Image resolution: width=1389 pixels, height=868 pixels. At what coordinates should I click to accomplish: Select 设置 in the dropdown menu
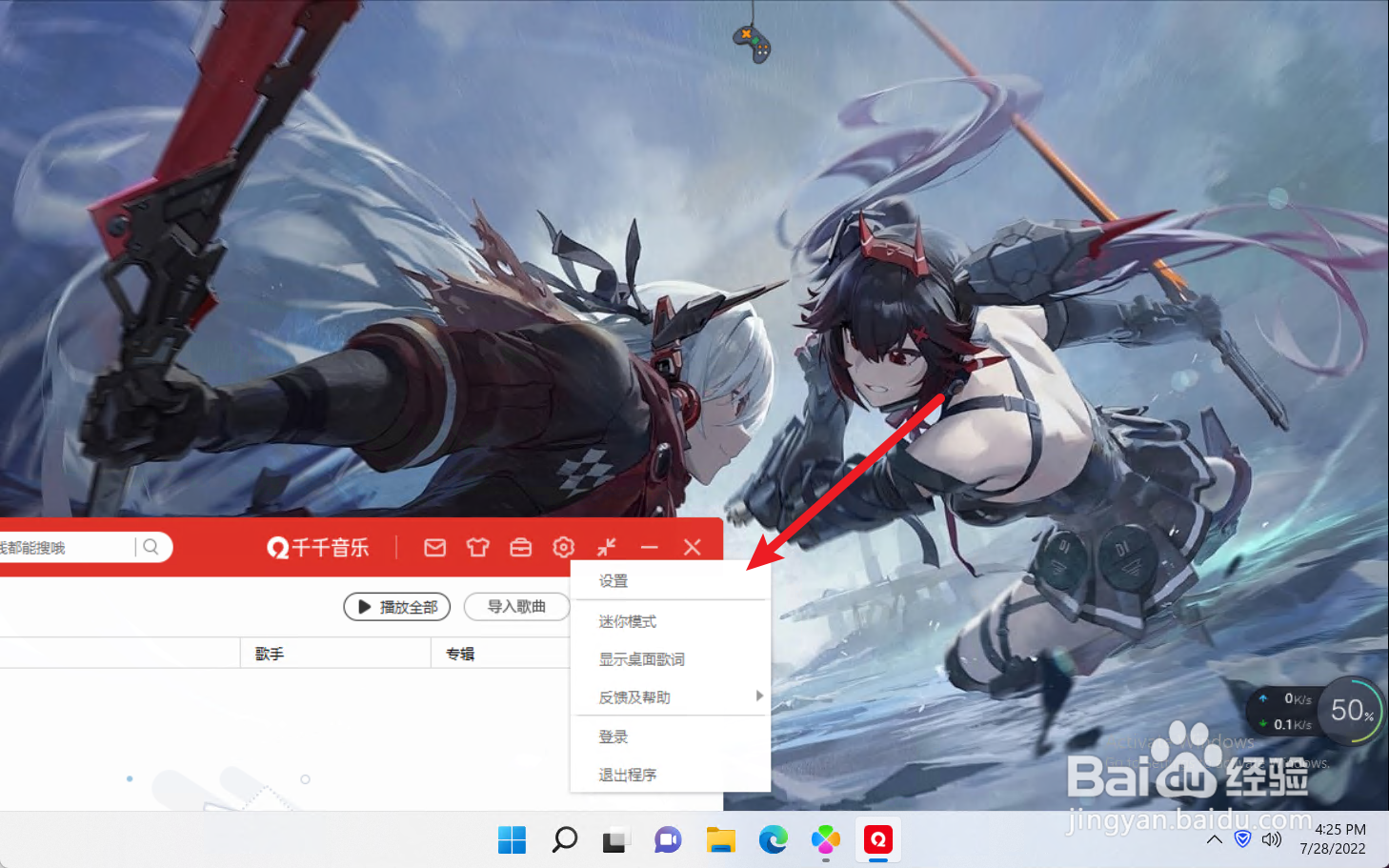coord(671,580)
